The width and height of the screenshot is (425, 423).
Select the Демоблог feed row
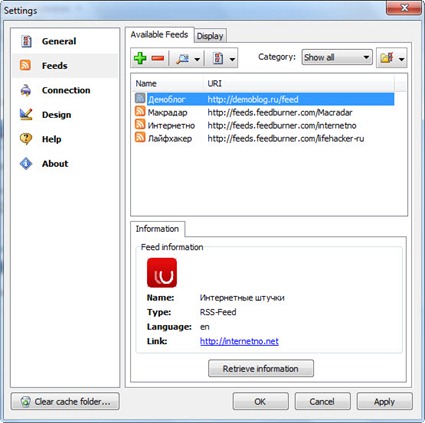(x=264, y=99)
